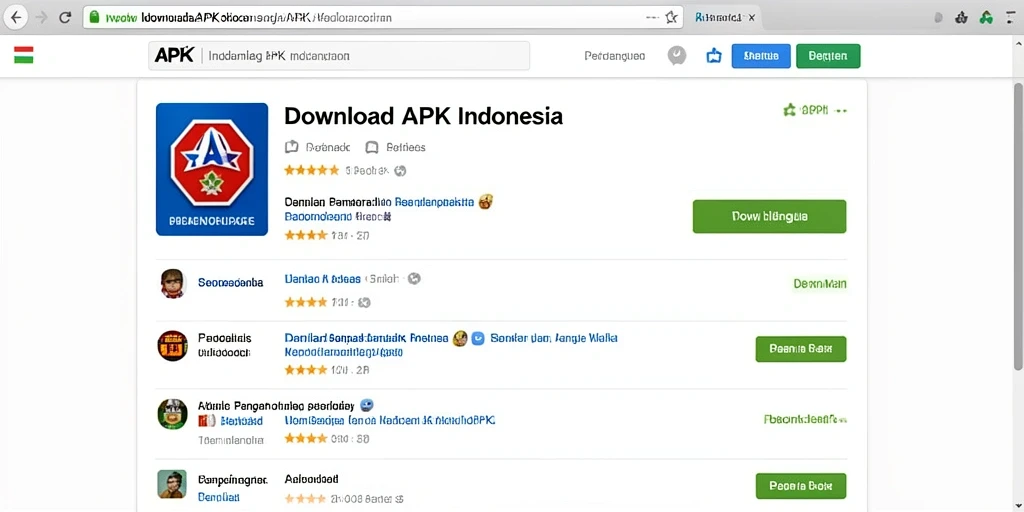The width and height of the screenshot is (1024, 512).
Task: Reload the page with the refresh icon
Action: [x=65, y=18]
